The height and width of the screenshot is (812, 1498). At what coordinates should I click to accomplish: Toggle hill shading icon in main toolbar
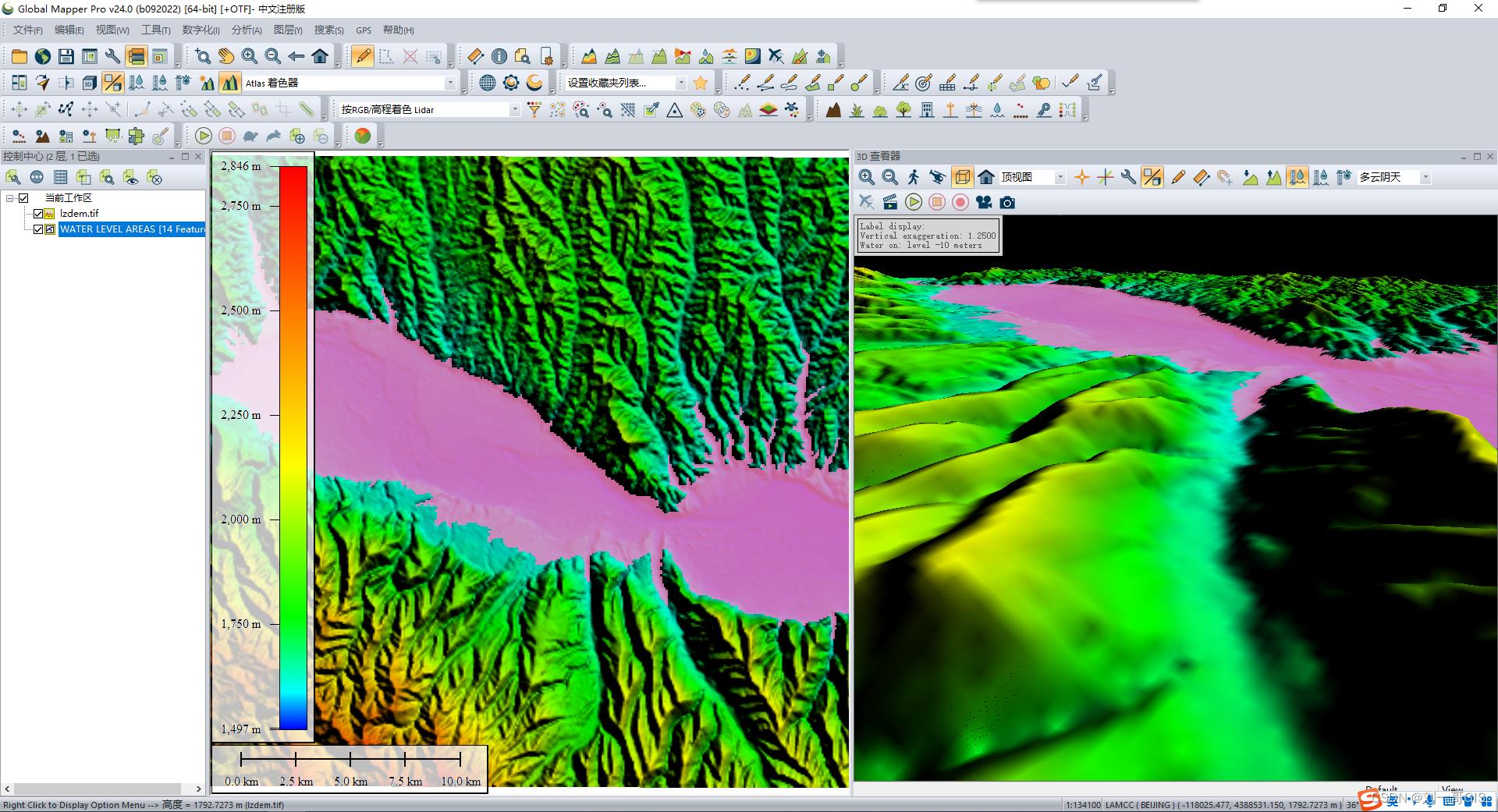point(230,83)
